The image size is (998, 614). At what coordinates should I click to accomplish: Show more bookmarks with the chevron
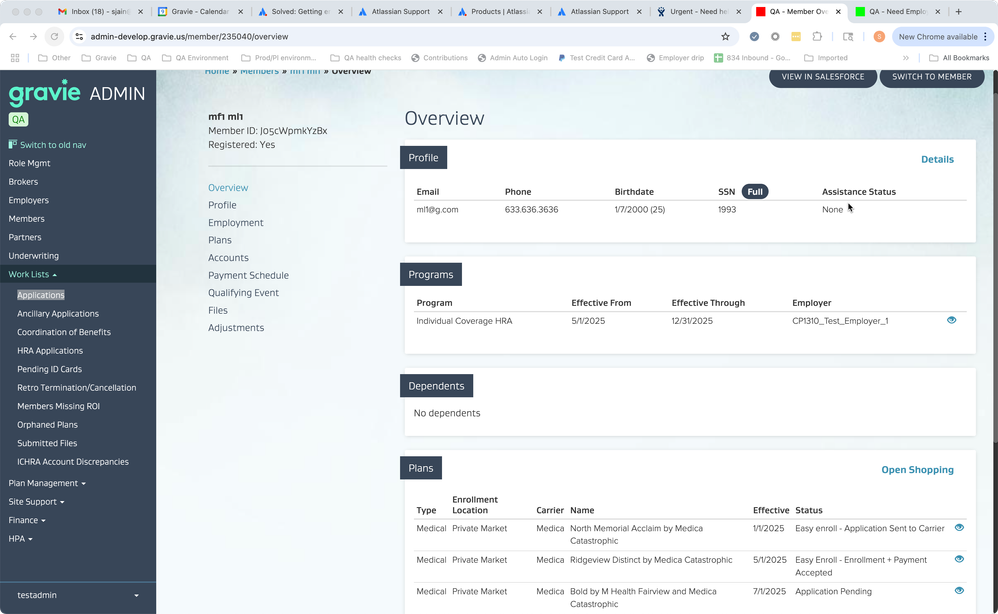tap(906, 58)
